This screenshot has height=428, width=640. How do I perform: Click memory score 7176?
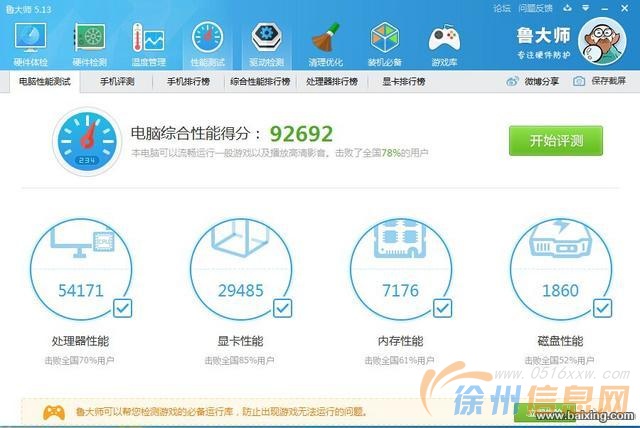point(400,291)
